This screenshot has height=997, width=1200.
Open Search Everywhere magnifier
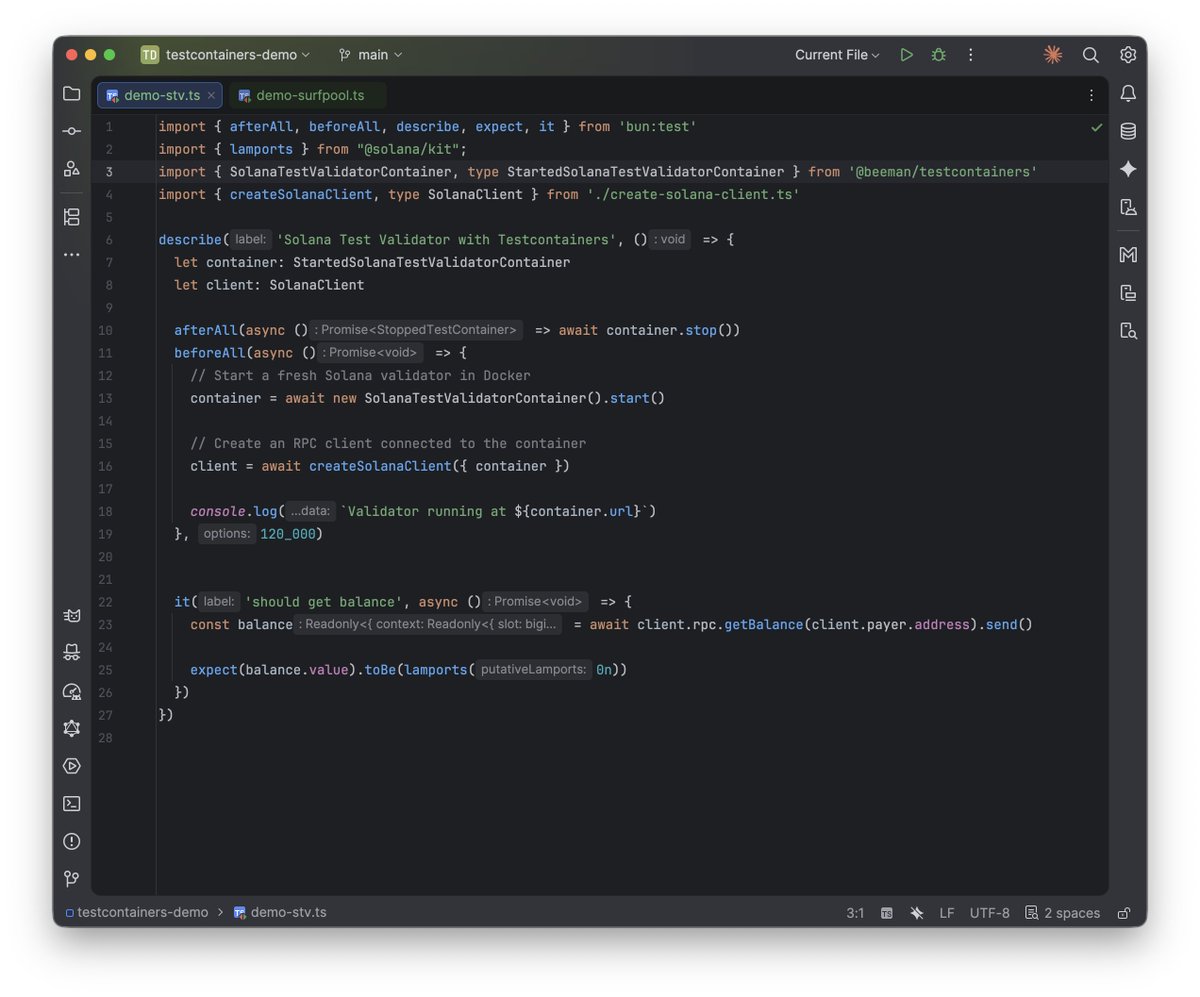pyautogui.click(x=1091, y=55)
